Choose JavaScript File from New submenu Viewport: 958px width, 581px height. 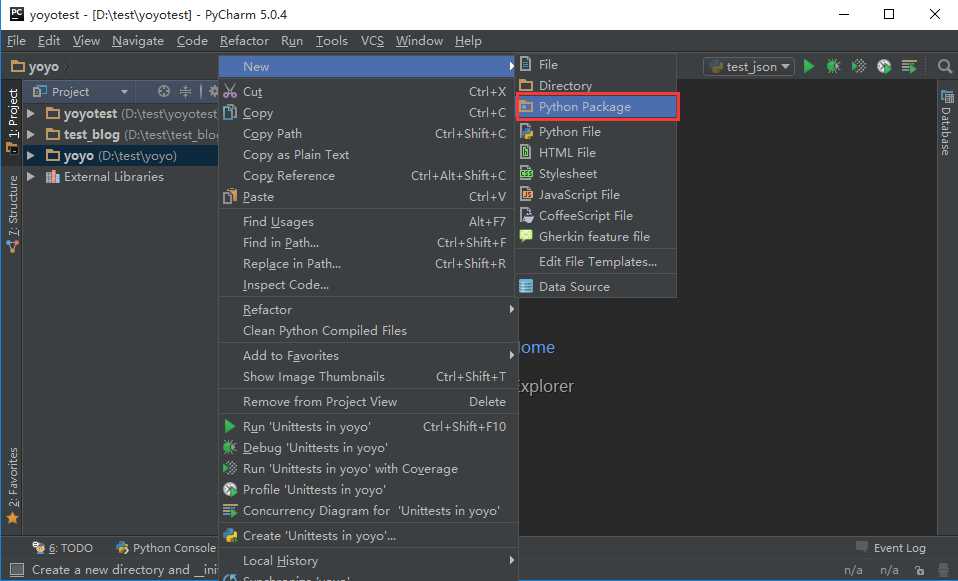(x=597, y=194)
